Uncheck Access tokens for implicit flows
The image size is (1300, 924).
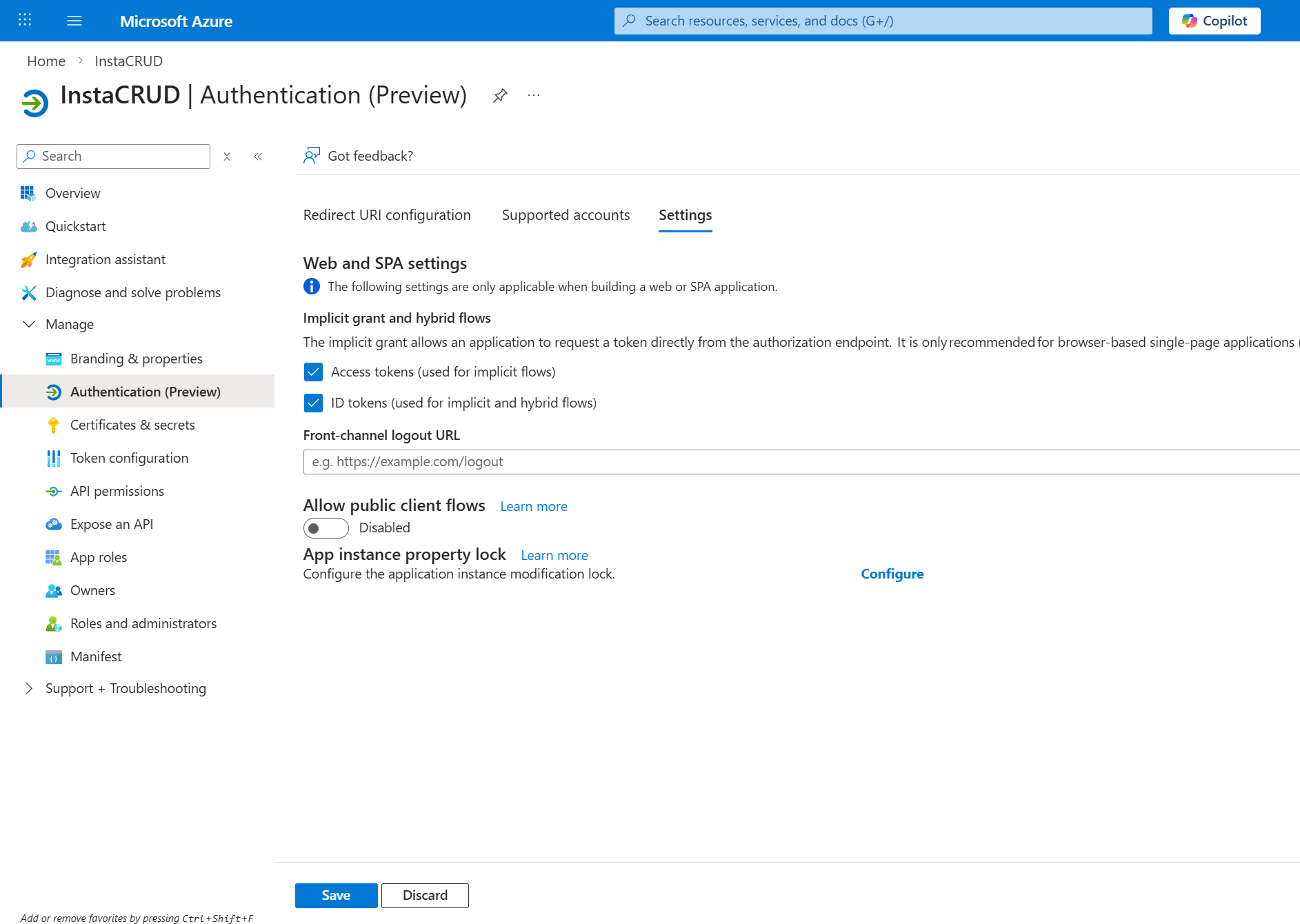click(x=313, y=372)
